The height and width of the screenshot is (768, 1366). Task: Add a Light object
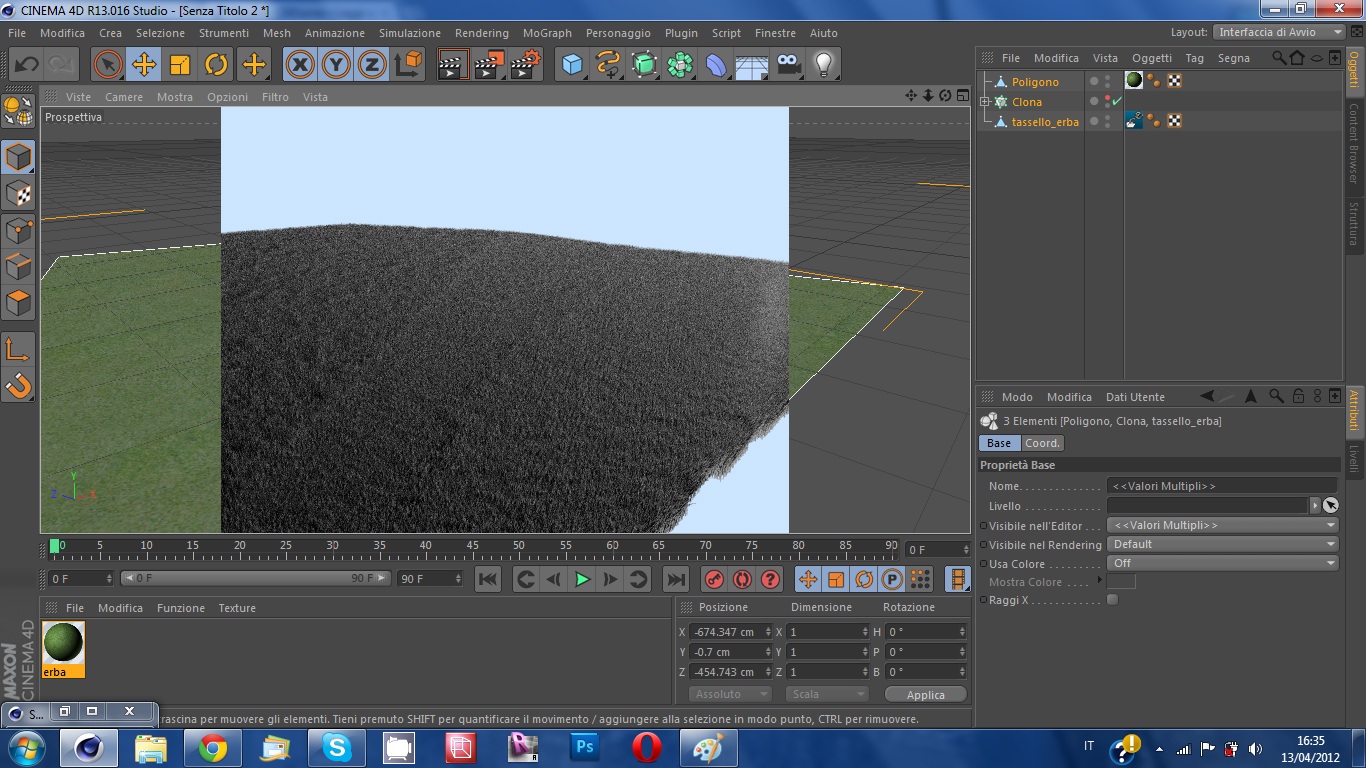click(824, 65)
